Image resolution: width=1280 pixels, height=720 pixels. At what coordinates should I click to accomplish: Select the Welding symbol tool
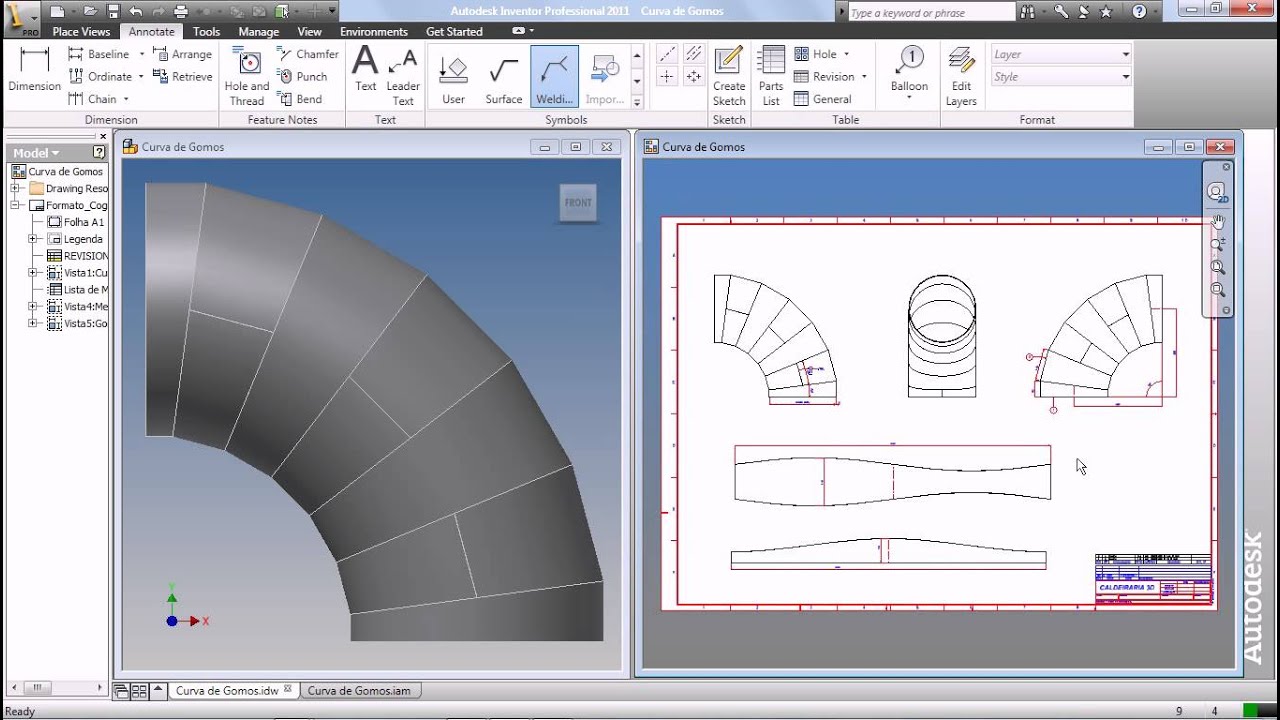(554, 78)
